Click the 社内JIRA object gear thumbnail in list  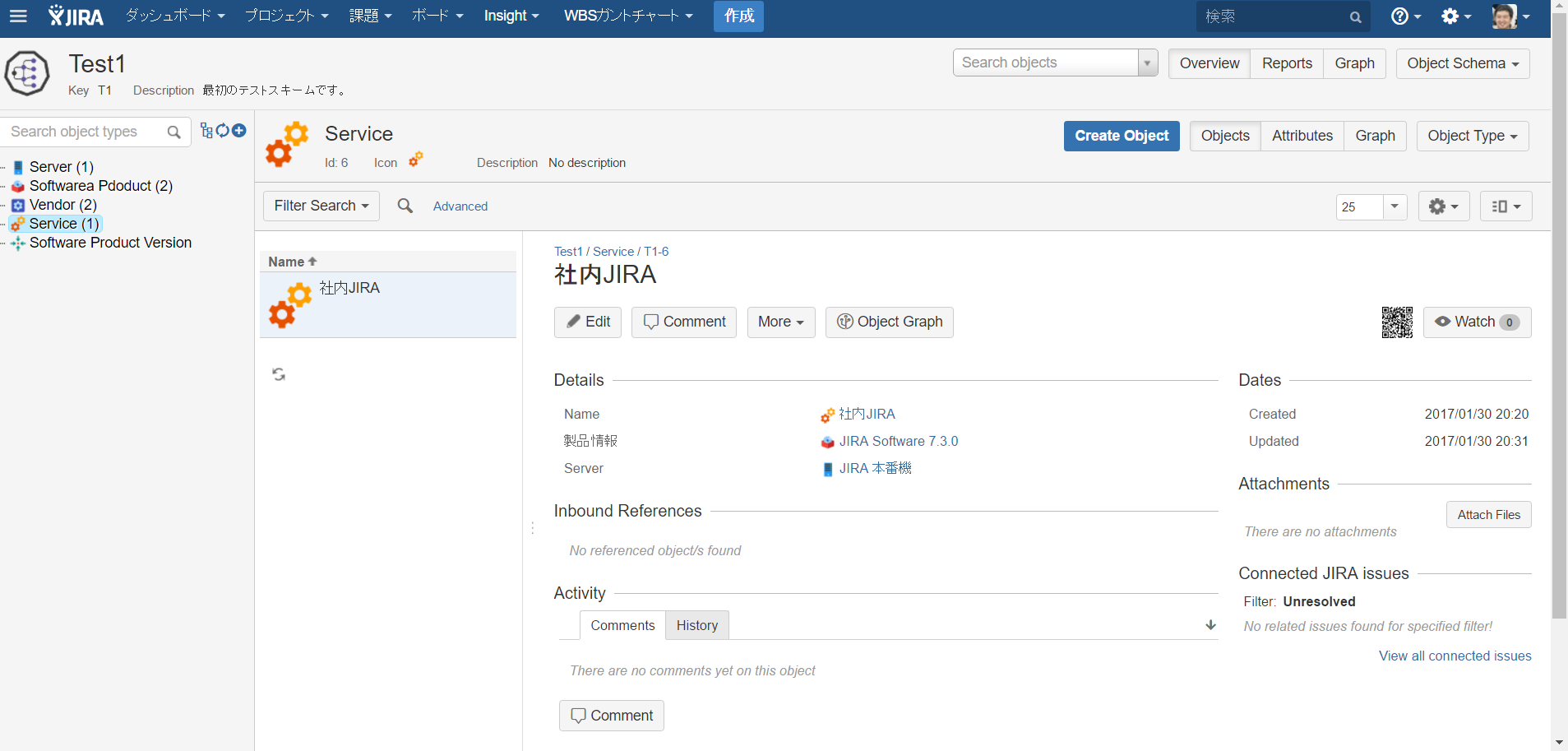click(x=290, y=304)
